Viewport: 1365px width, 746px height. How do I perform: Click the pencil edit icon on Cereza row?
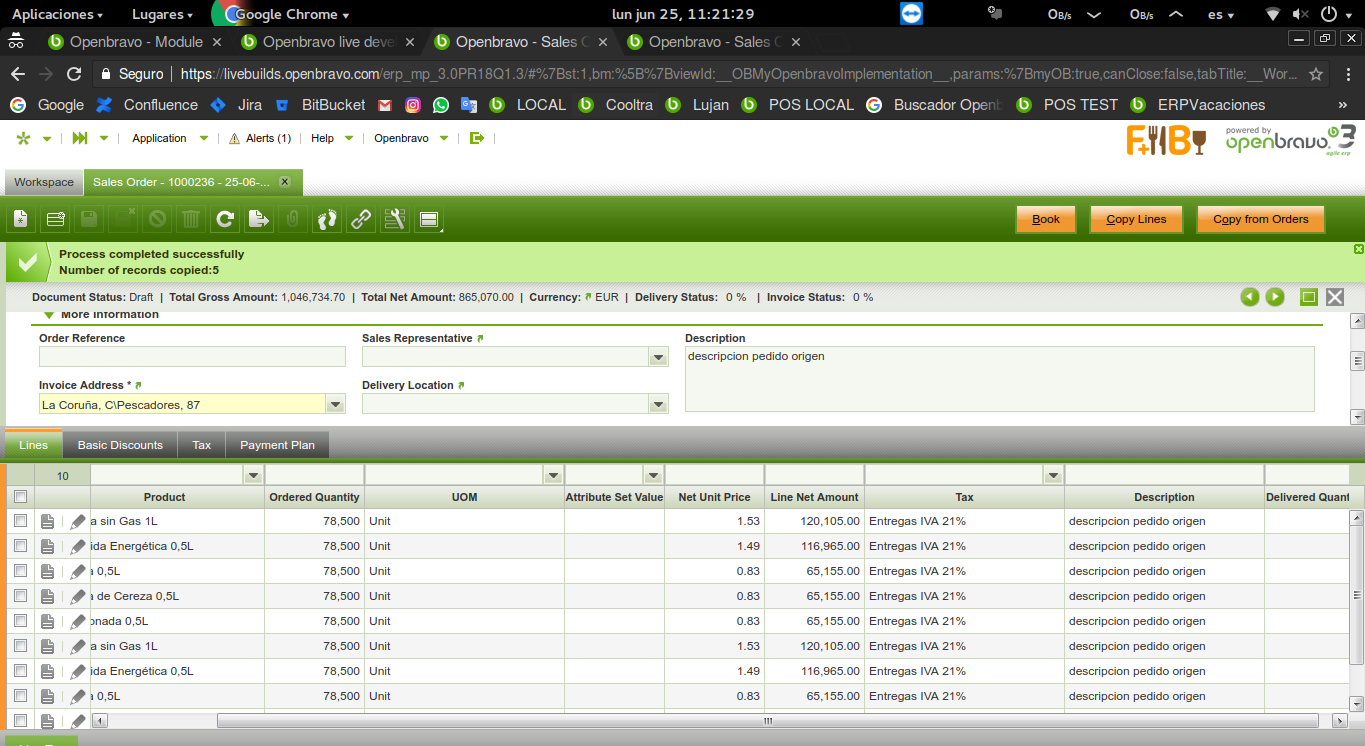point(78,597)
